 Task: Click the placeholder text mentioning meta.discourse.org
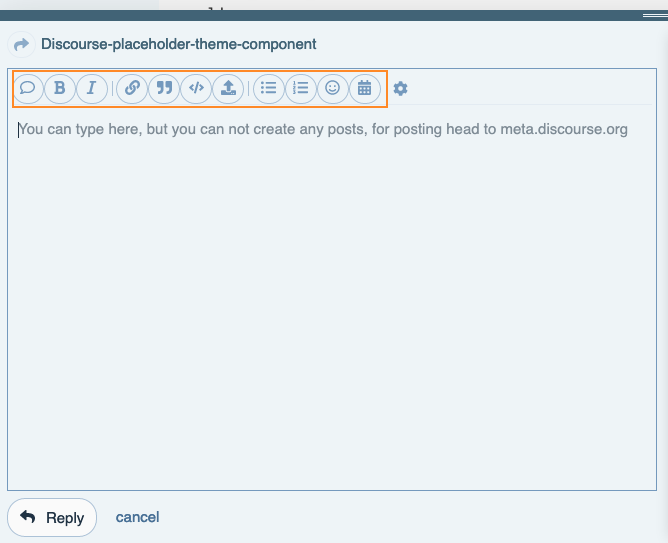(323, 129)
